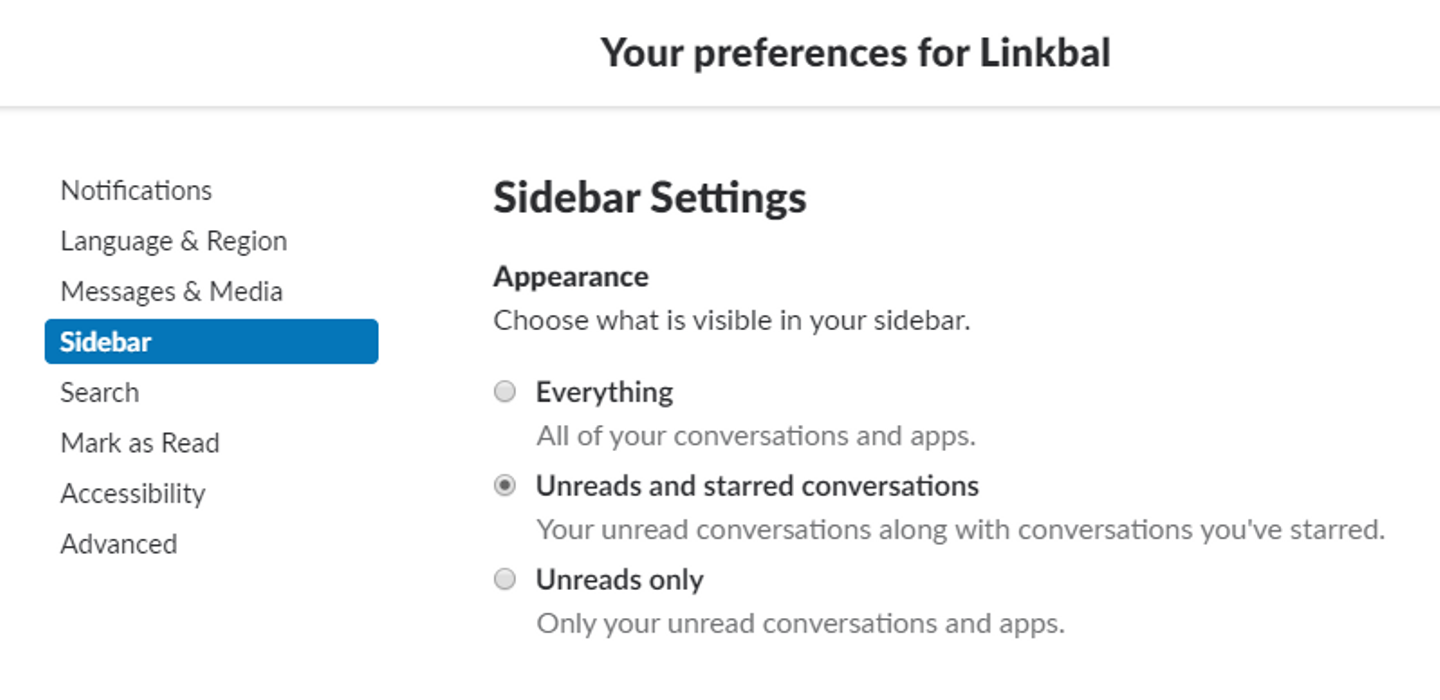The width and height of the screenshot is (1440, 700).
Task: Click the bold Everything option label
Action: 604,391
